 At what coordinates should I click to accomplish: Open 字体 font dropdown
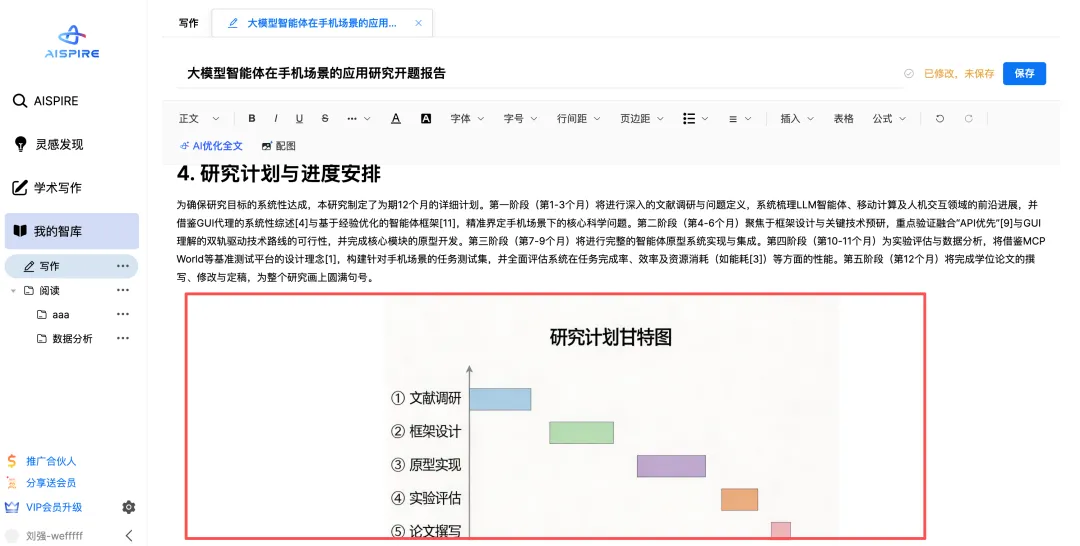click(467, 118)
